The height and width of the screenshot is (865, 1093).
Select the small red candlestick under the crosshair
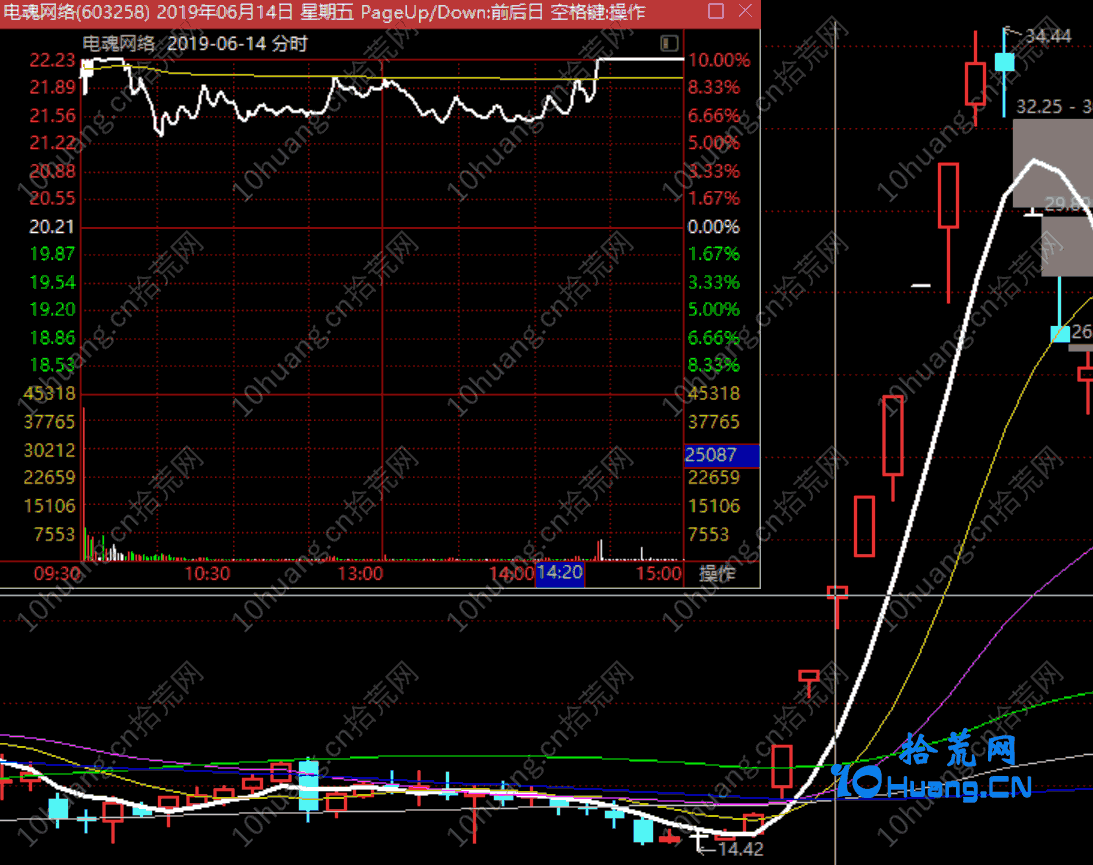[x=837, y=605]
